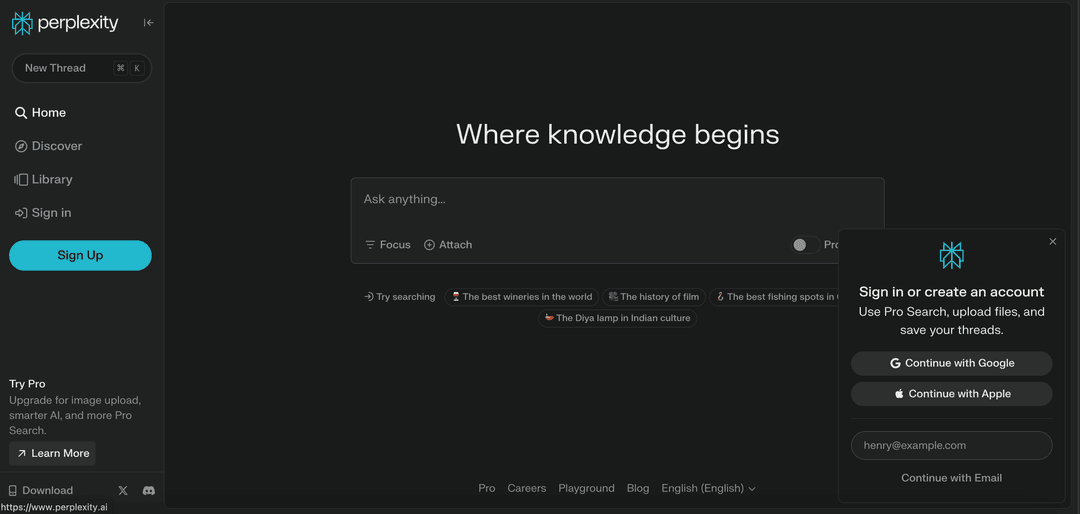Open the Focus options dropdown

pos(388,245)
